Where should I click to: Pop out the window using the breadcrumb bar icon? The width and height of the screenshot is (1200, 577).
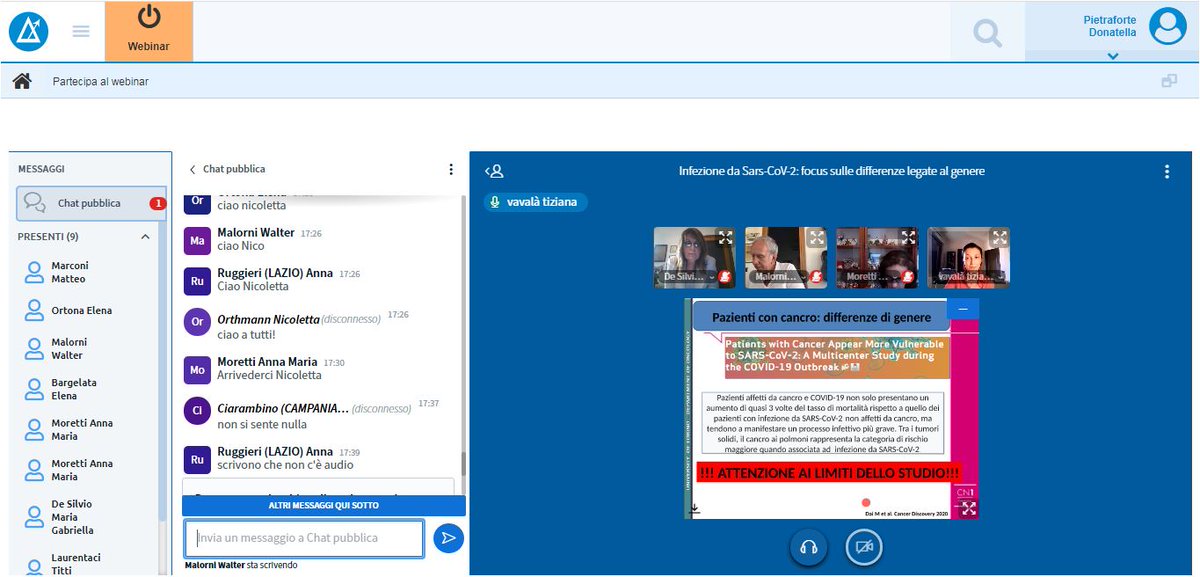click(1169, 81)
